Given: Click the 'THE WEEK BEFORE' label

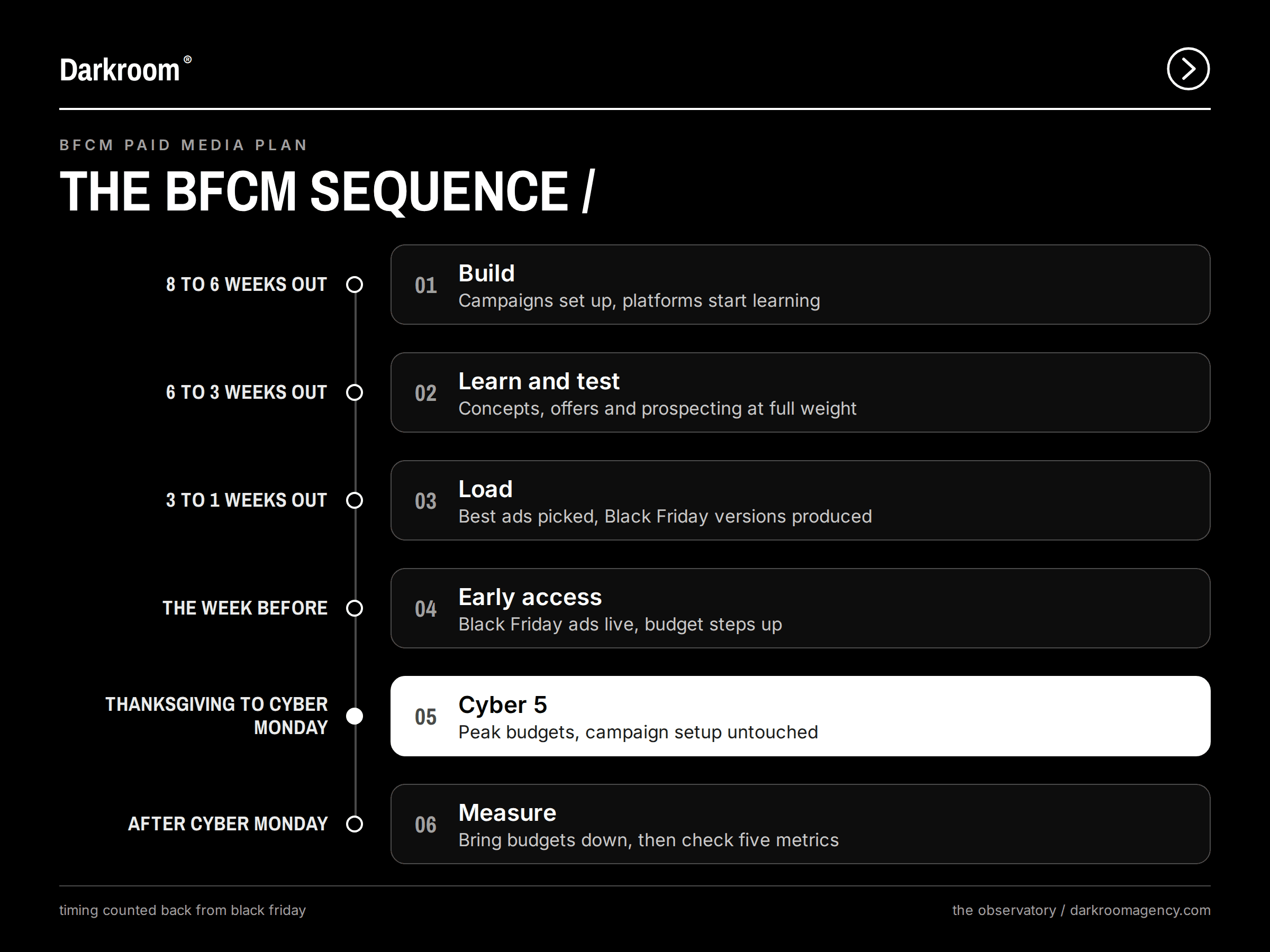Looking at the screenshot, I should 245,608.
